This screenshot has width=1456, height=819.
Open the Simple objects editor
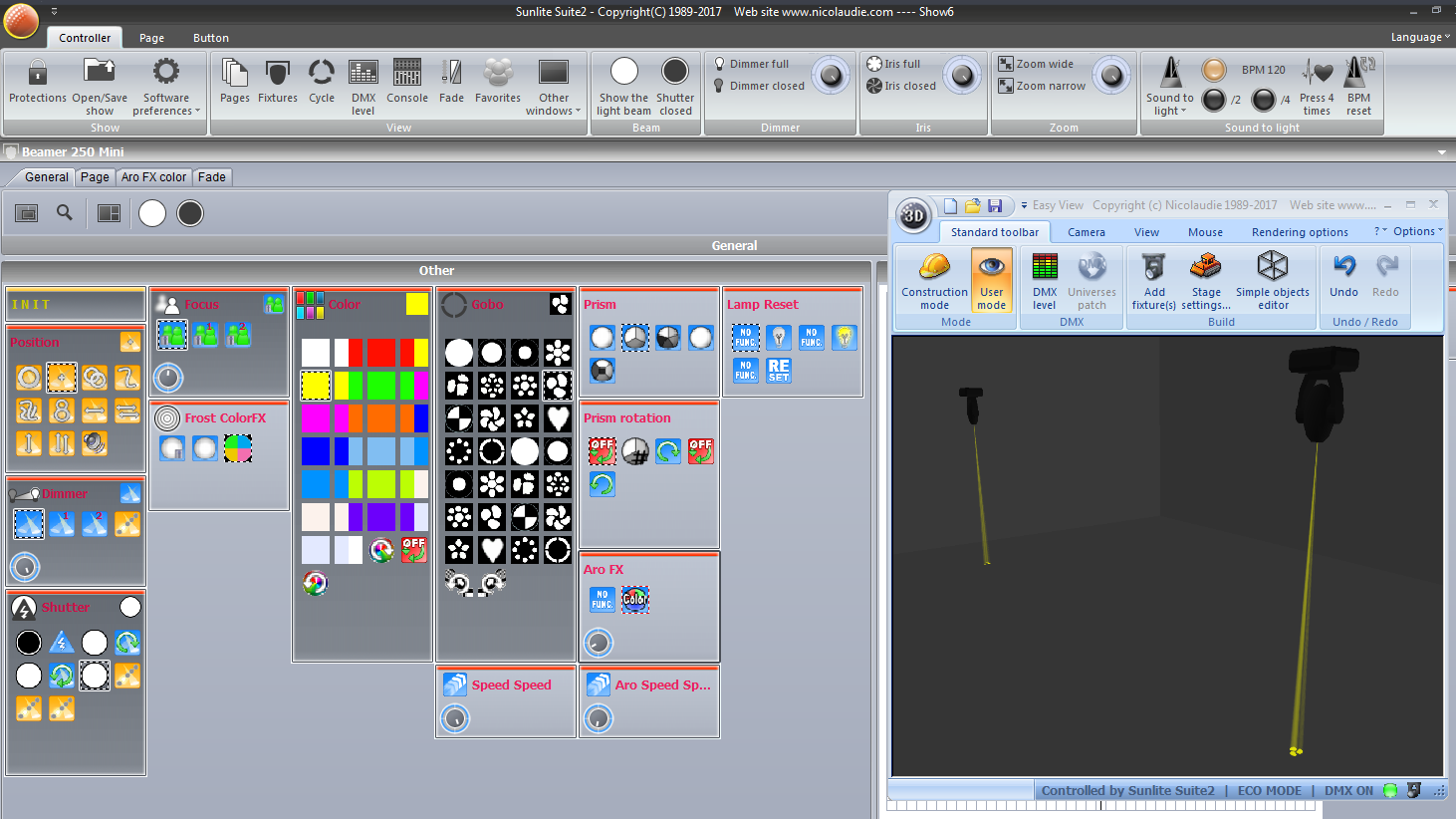coord(1273,281)
